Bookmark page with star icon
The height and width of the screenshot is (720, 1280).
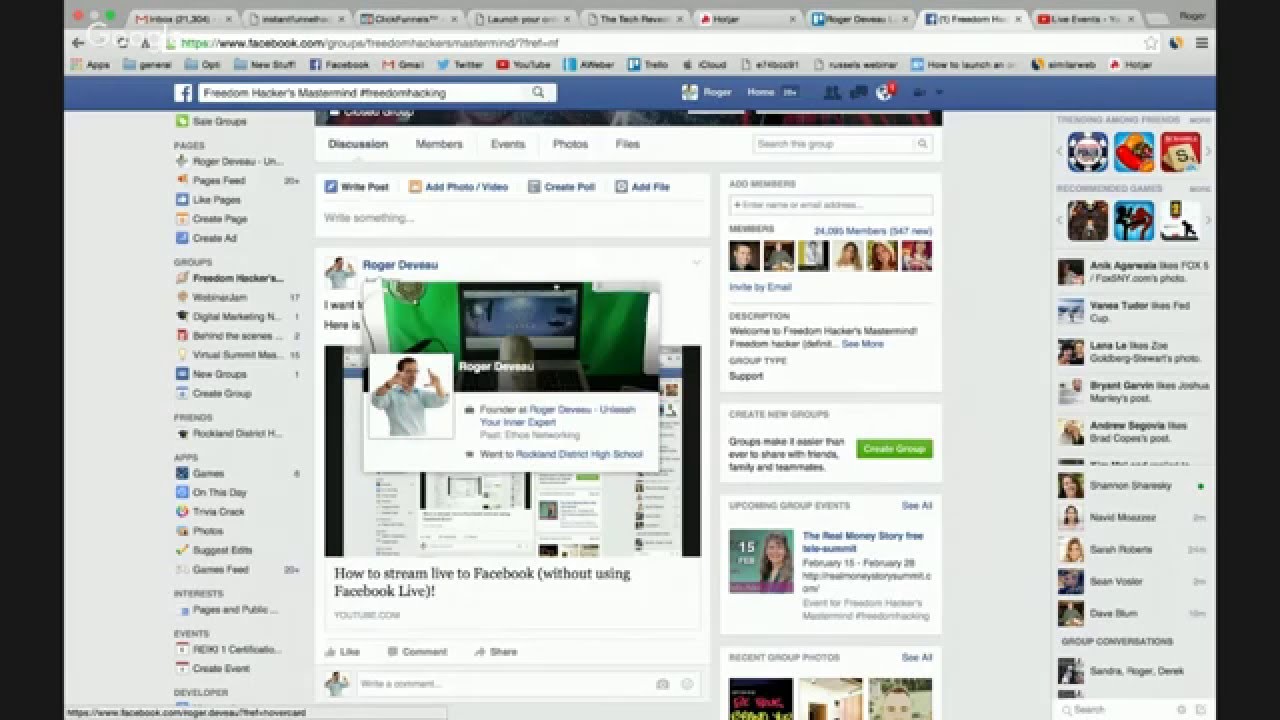click(x=1151, y=43)
